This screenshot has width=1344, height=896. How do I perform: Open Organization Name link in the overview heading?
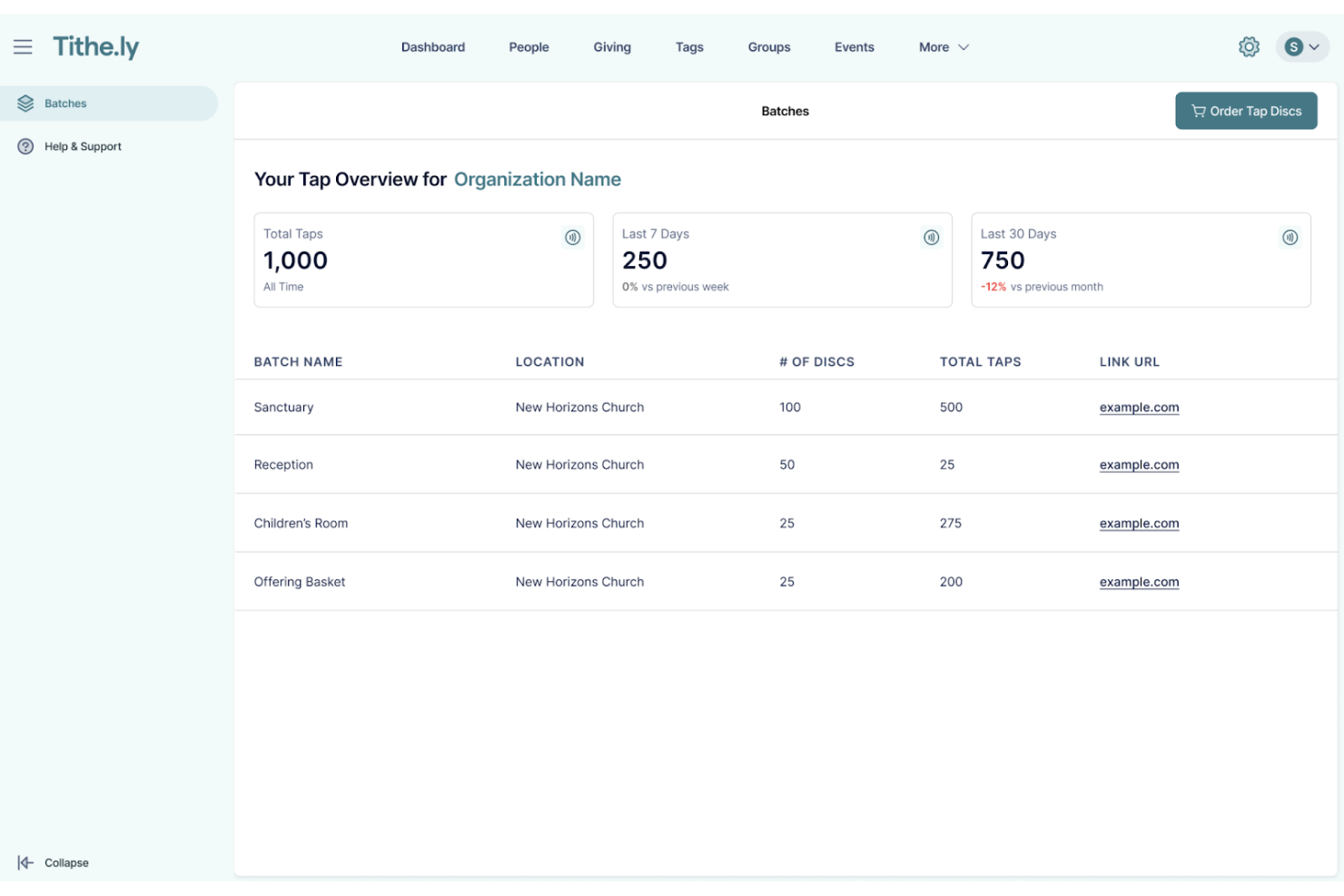point(538,179)
